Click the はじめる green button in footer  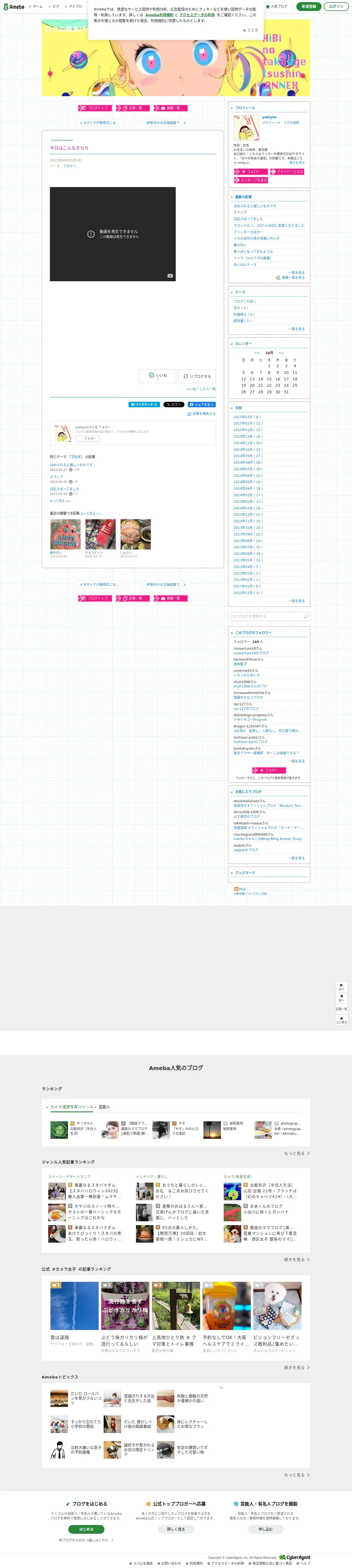[x=86, y=1529]
